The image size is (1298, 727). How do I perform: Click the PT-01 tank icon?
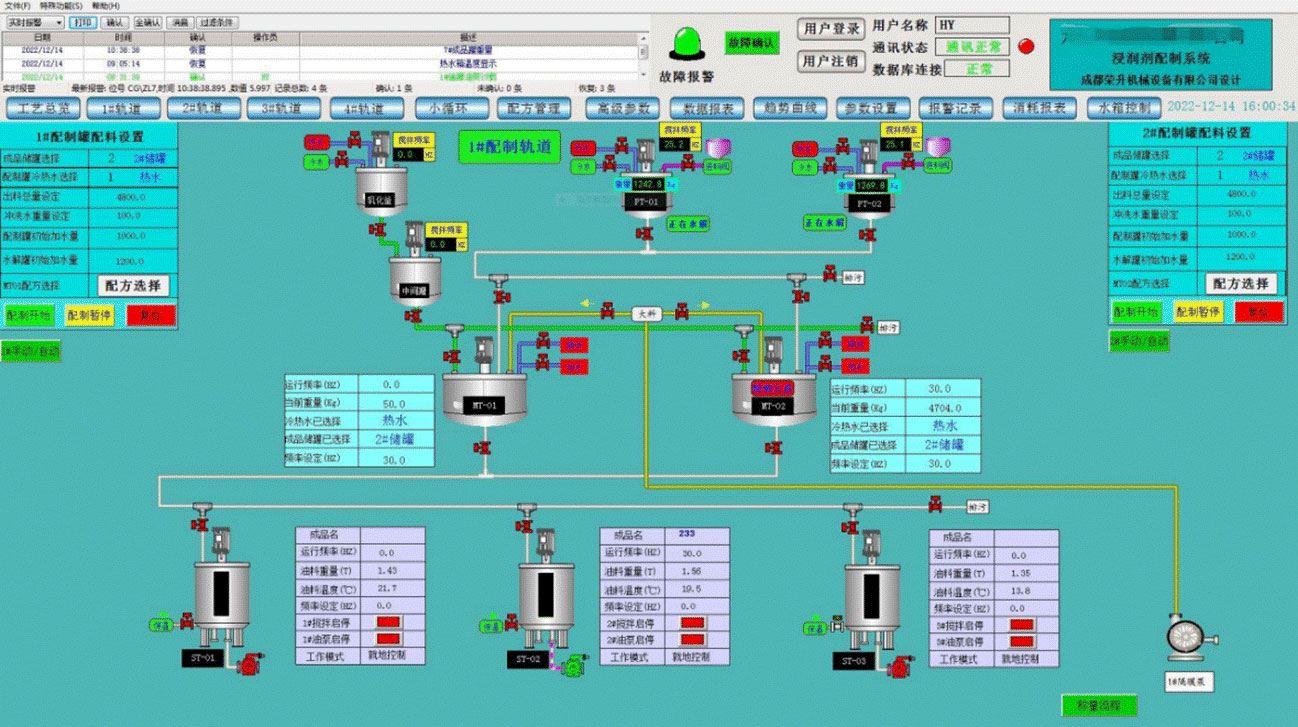coord(644,201)
